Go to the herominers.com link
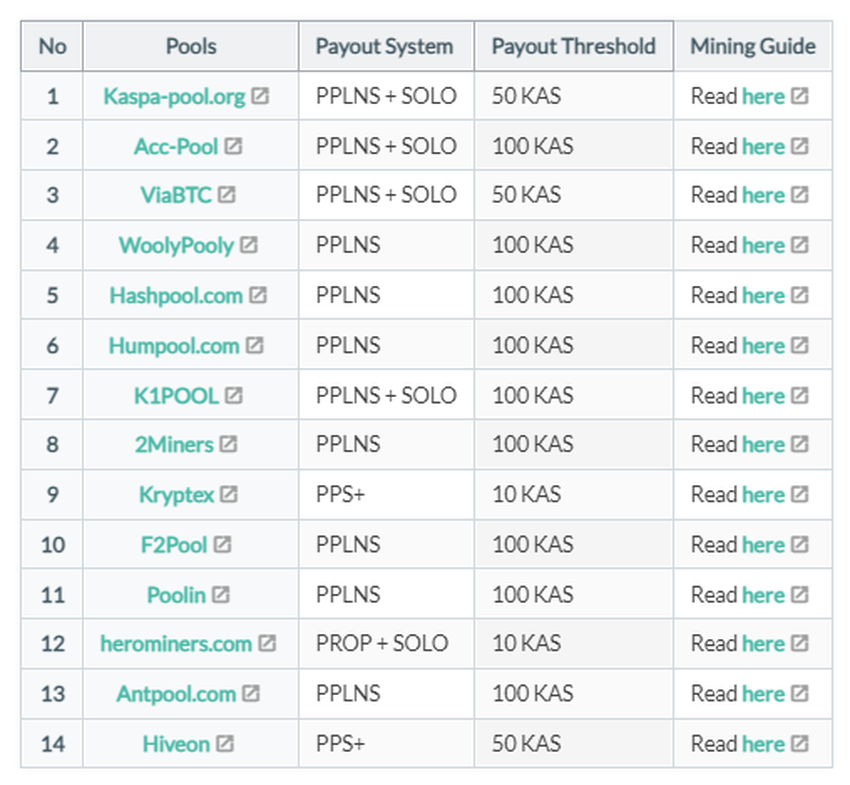This screenshot has width=850, height=785. point(176,644)
